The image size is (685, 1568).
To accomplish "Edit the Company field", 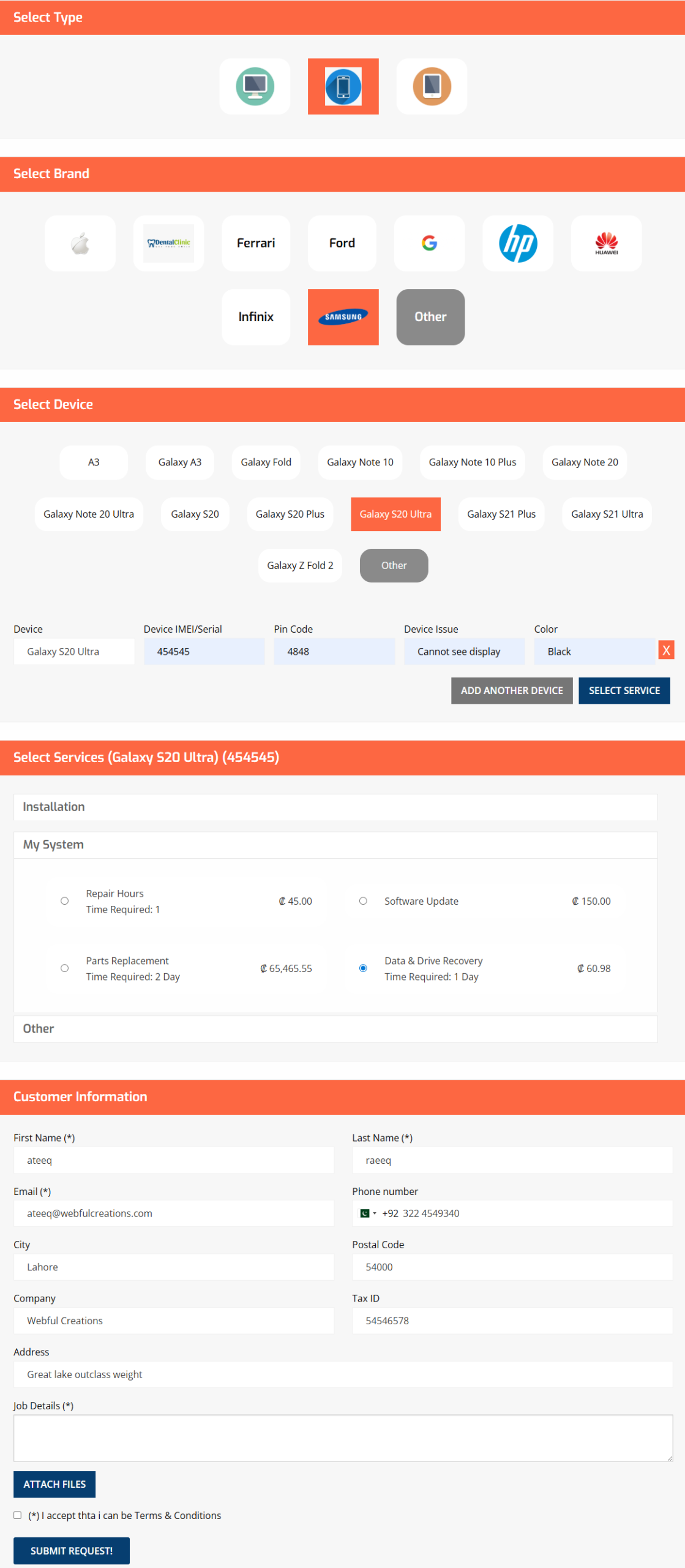I will pyautogui.click(x=174, y=1321).
